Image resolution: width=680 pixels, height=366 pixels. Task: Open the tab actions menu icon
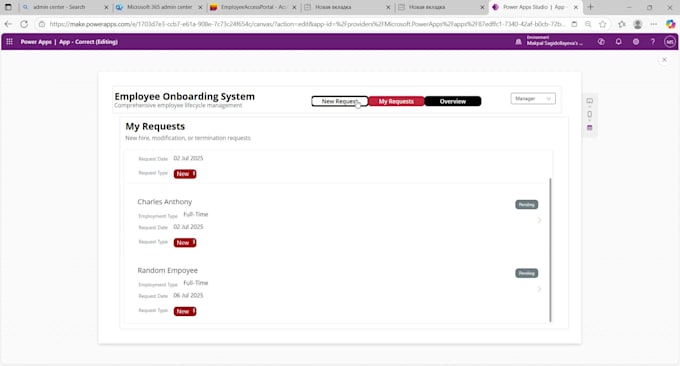tap(8, 7)
